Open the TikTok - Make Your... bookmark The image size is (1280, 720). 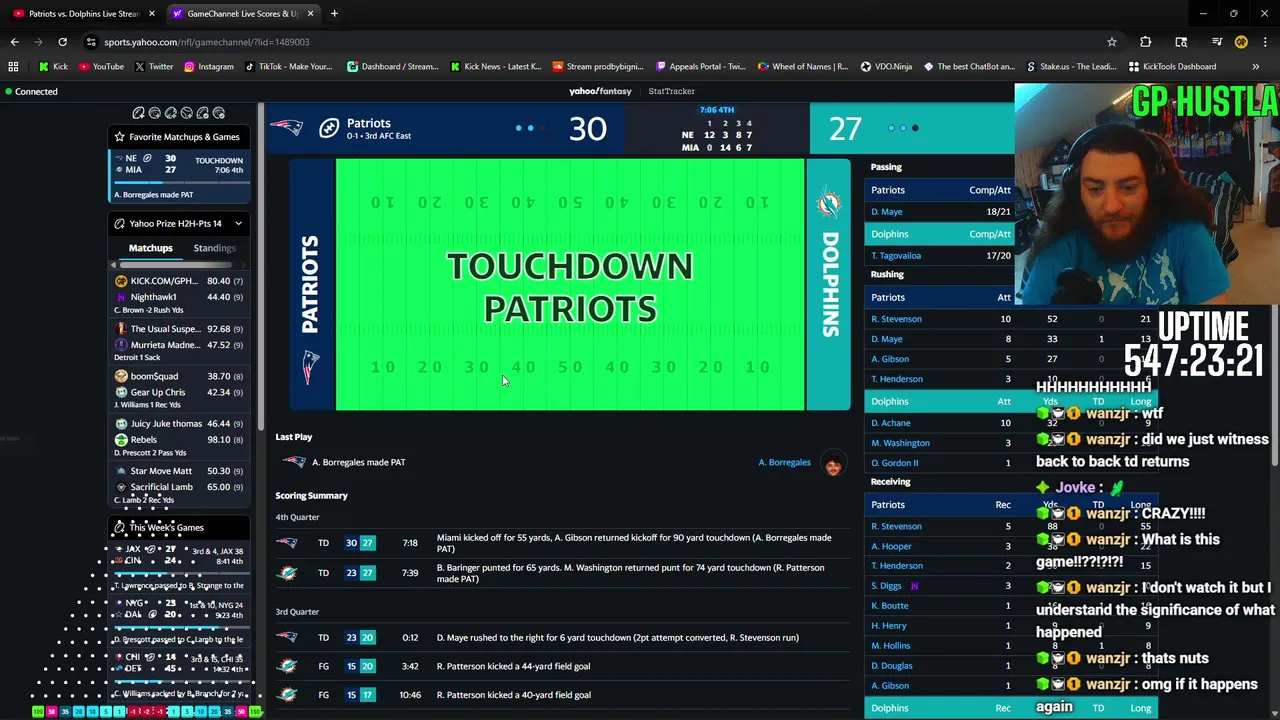pos(288,67)
